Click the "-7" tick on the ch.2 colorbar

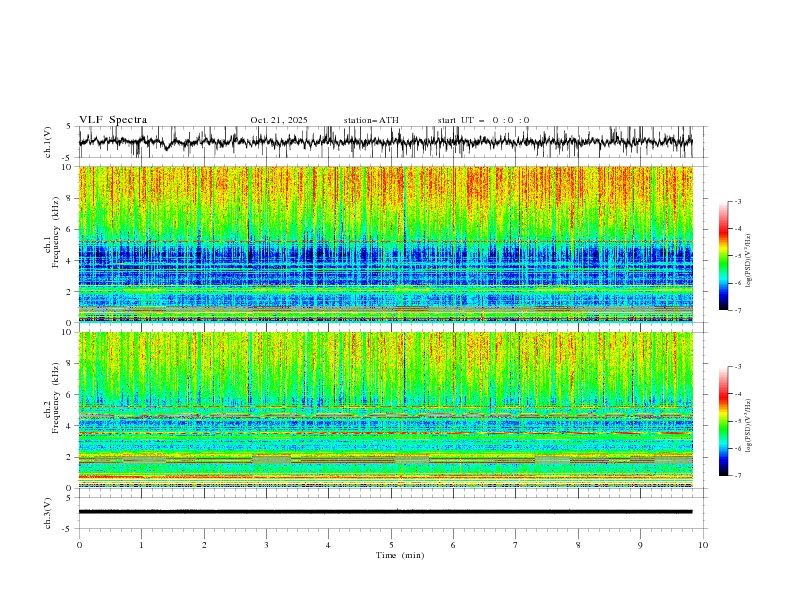737,476
